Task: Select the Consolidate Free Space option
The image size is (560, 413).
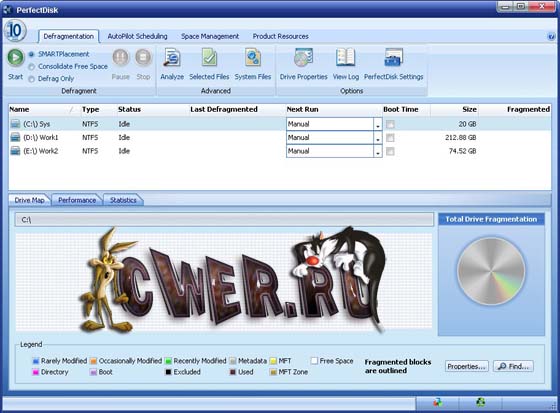Action: coord(31,67)
